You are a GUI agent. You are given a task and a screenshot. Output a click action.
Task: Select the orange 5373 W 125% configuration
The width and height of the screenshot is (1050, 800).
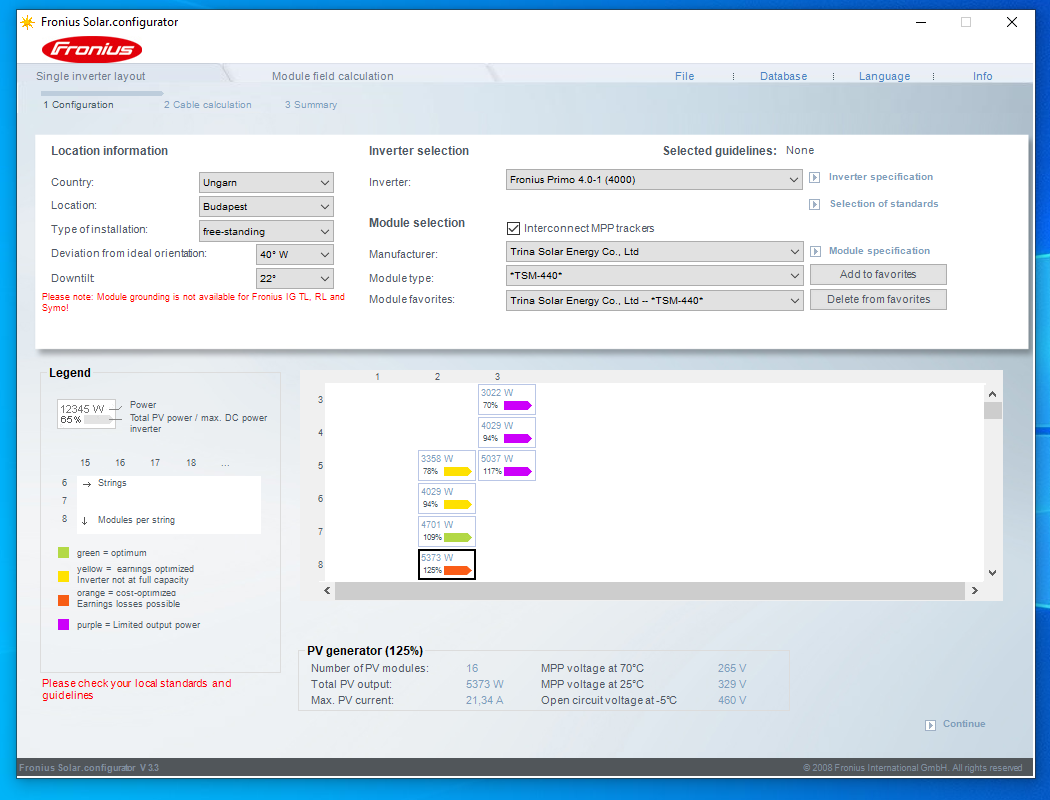[446, 564]
